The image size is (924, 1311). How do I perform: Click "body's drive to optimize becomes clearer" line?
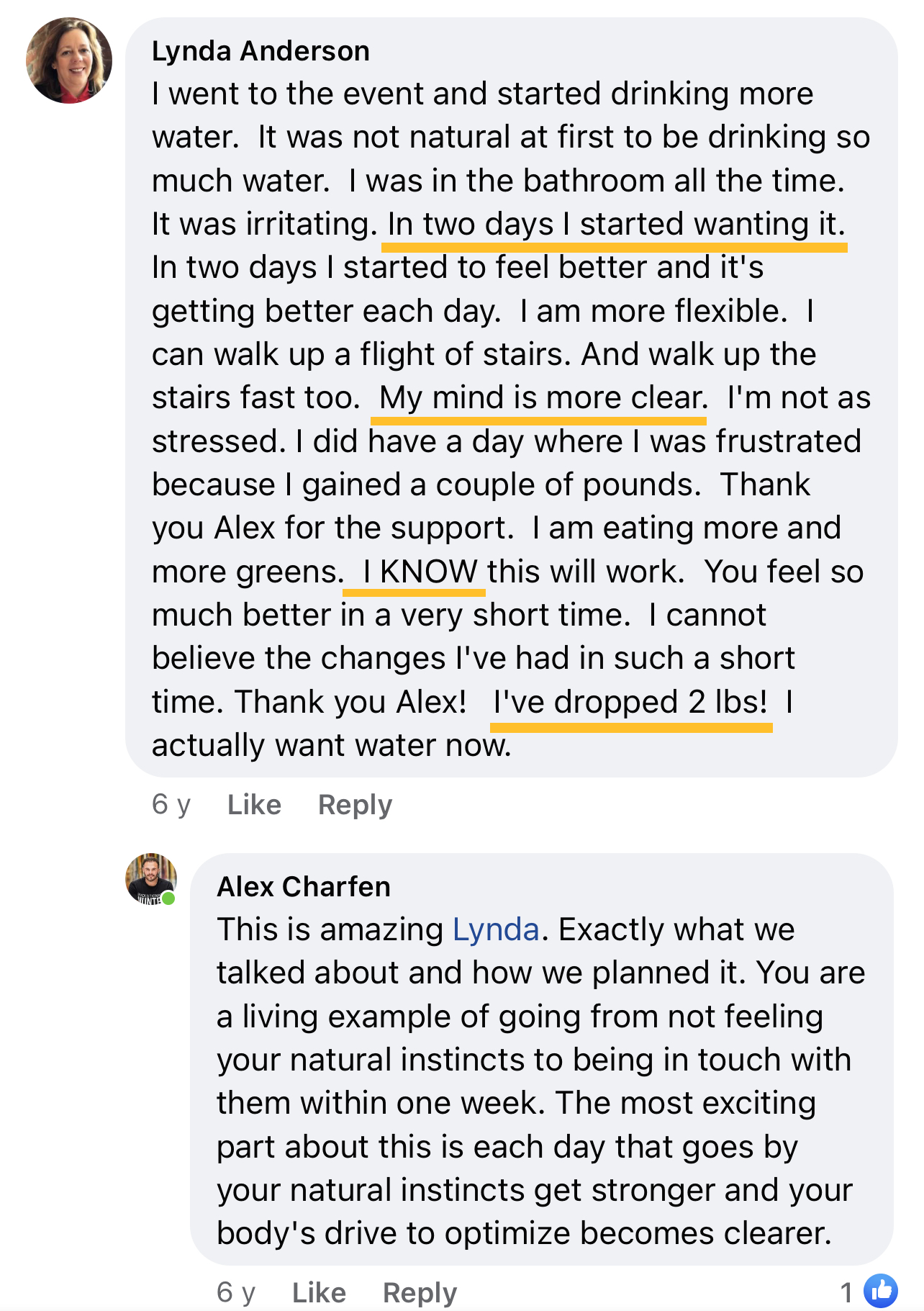click(x=523, y=1233)
